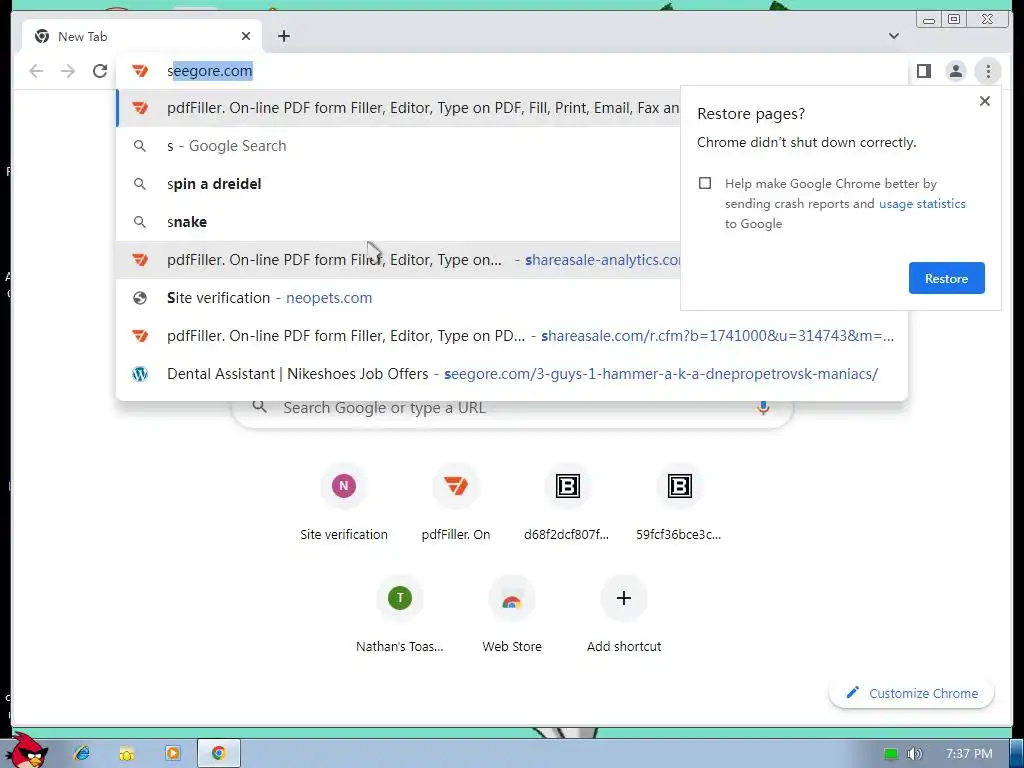Viewport: 1024px width, 768px height.
Task: Follow the 'usage statistics' link
Action: point(922,203)
